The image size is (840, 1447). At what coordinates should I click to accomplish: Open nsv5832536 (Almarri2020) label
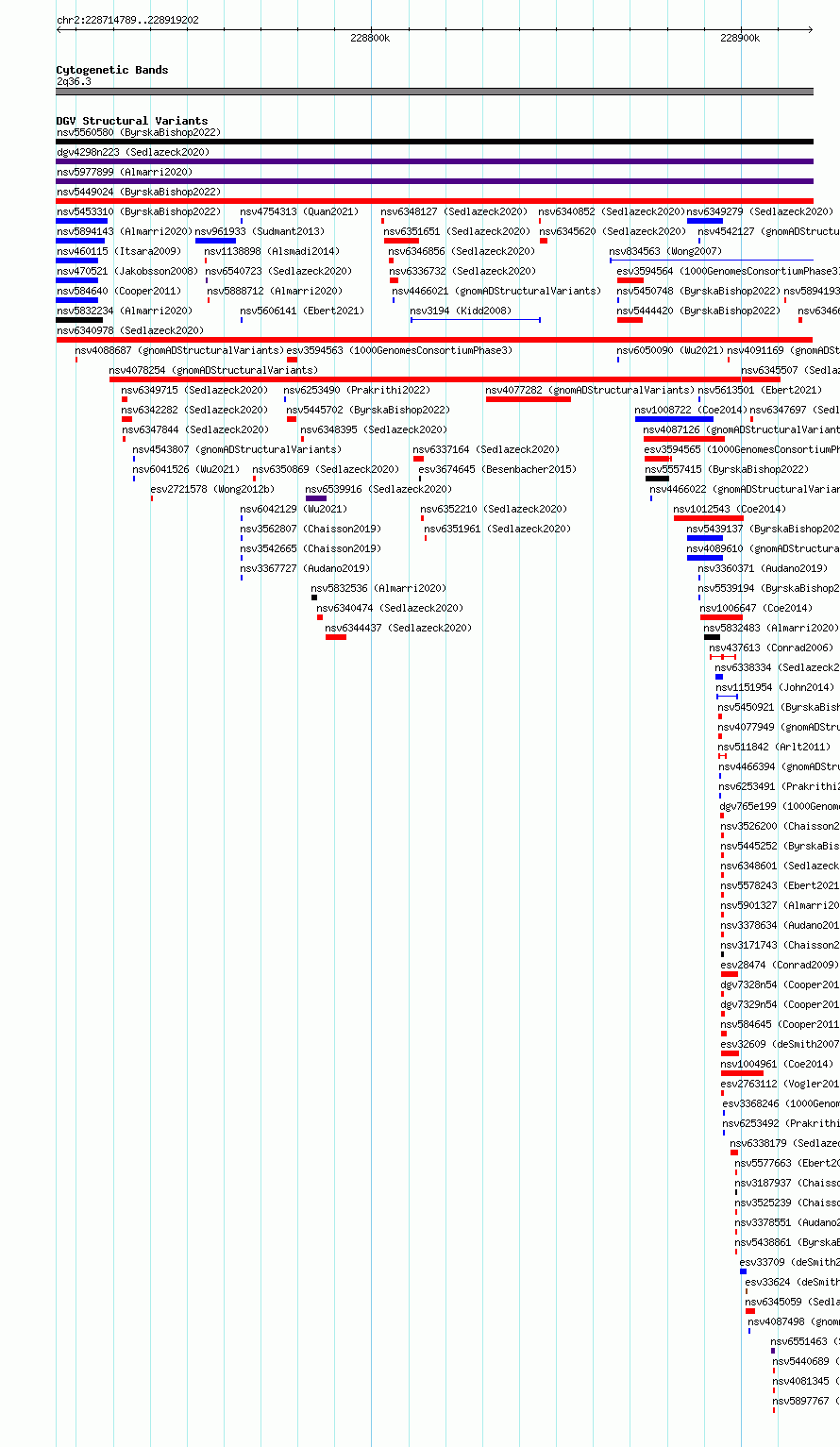[379, 588]
